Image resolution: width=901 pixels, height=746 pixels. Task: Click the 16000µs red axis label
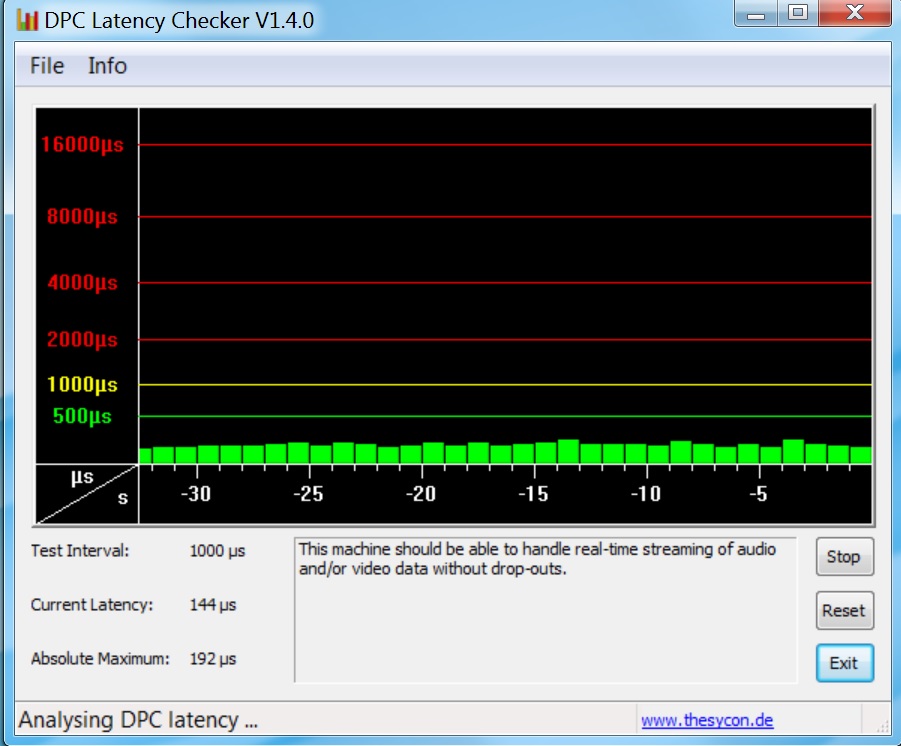82,145
